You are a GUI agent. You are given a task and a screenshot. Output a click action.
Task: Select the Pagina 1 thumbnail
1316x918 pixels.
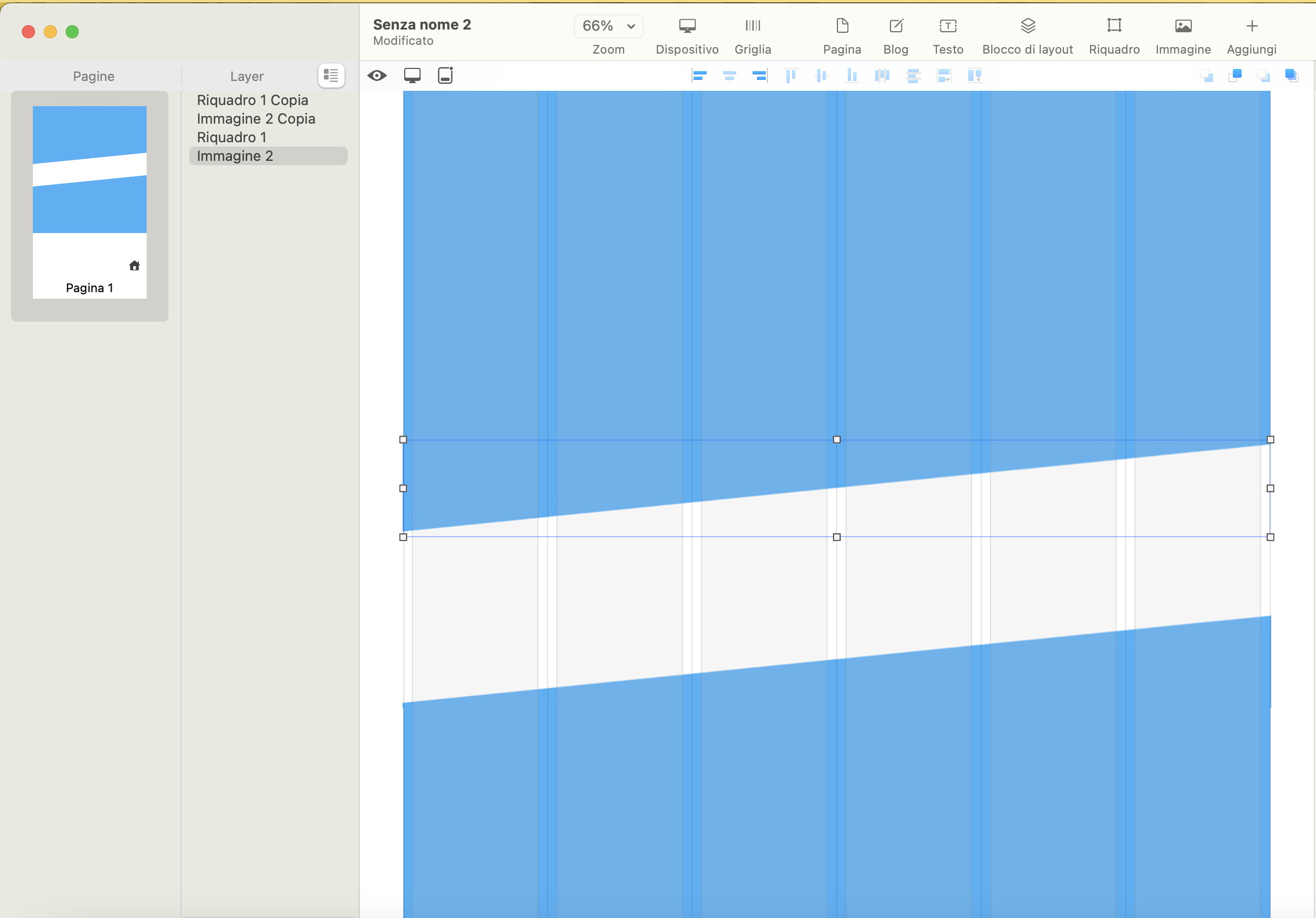click(x=89, y=202)
